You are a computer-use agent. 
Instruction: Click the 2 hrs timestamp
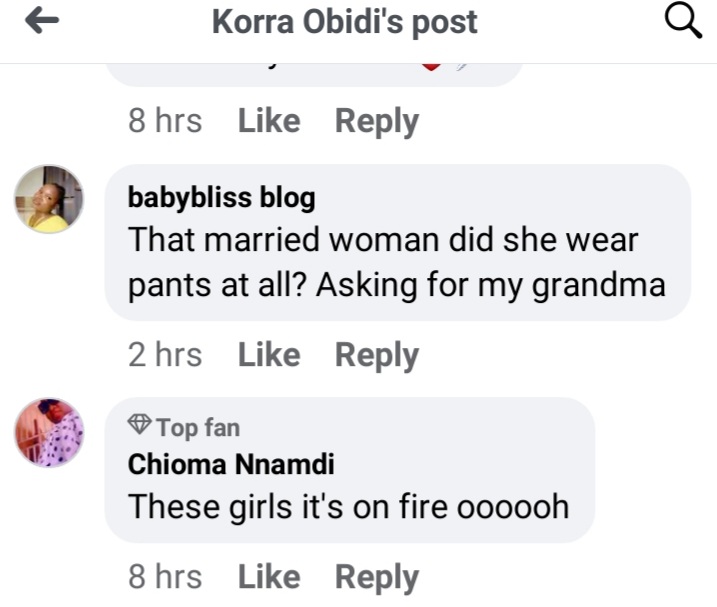[165, 355]
